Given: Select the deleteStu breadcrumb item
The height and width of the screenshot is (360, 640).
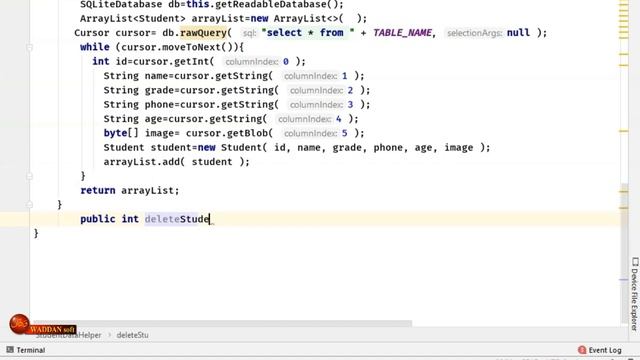Looking at the screenshot, I should pyautogui.click(x=133, y=335).
